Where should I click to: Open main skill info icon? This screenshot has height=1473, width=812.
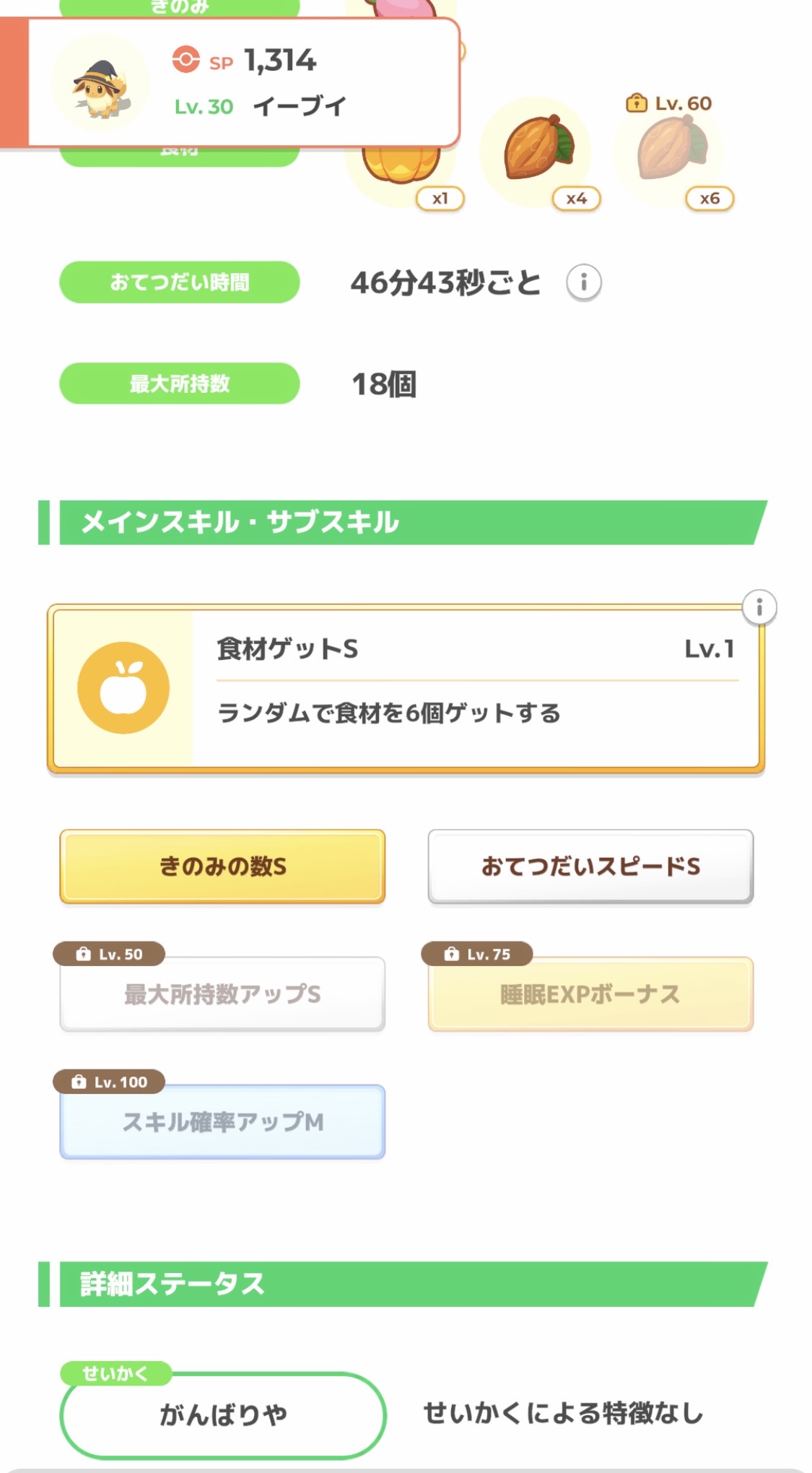759,608
